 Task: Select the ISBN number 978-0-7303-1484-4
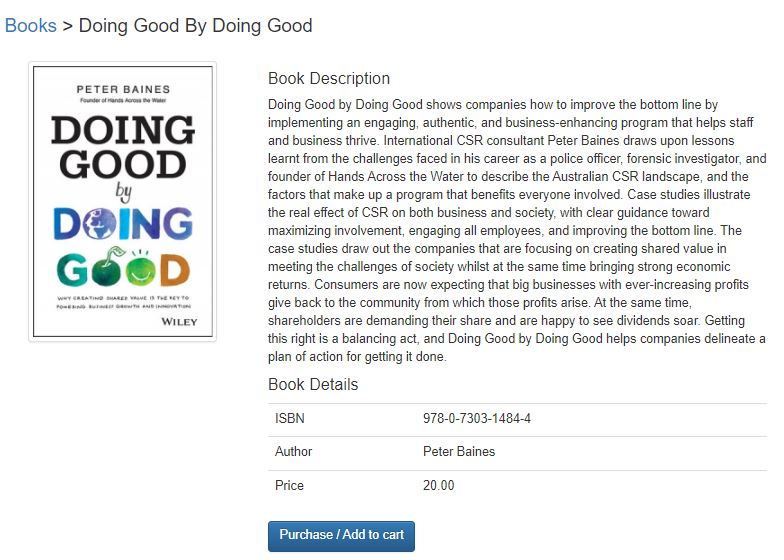pyautogui.click(x=477, y=419)
